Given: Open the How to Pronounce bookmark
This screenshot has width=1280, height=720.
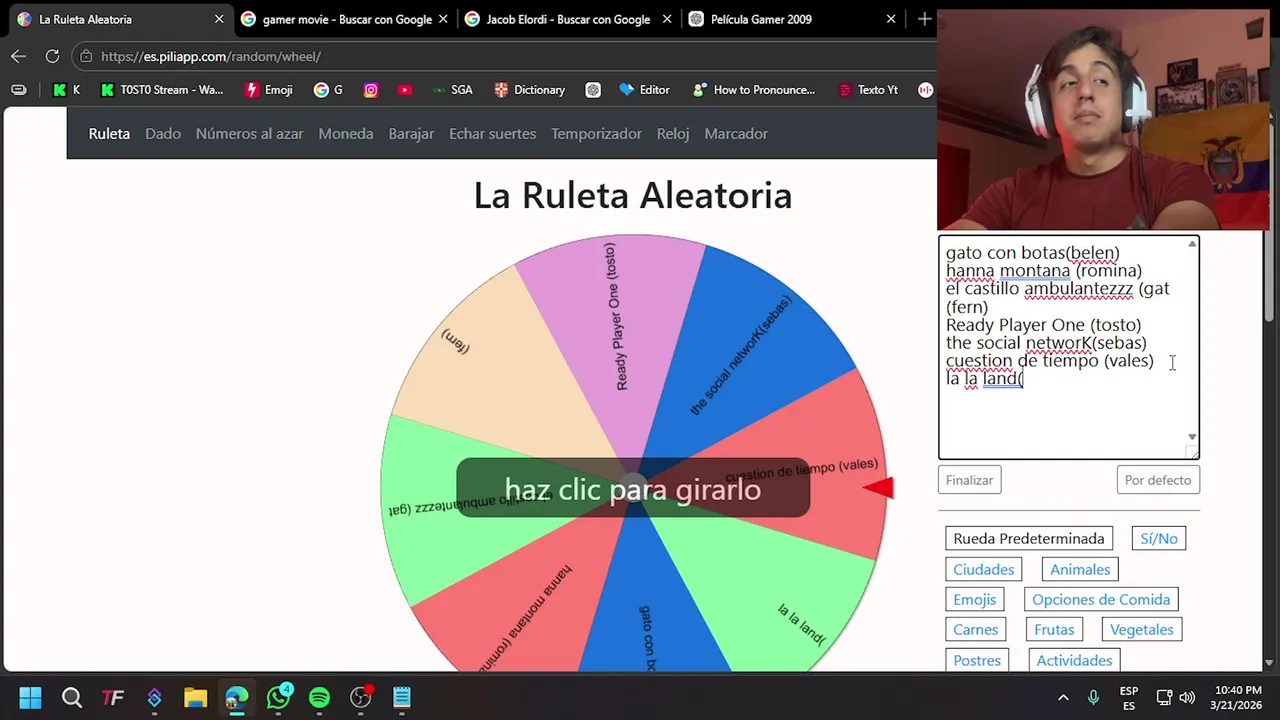Looking at the screenshot, I should click(x=754, y=90).
